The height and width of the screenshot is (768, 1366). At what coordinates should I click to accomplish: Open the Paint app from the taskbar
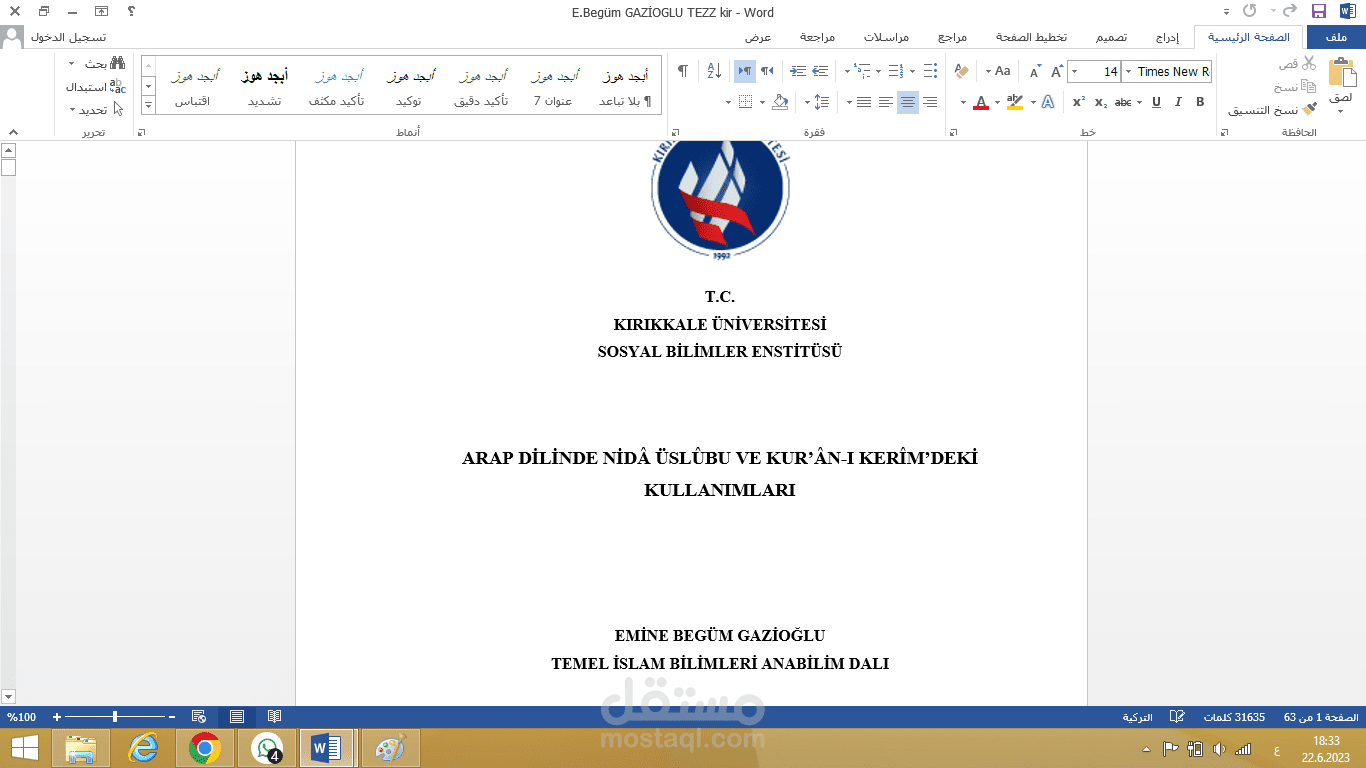click(x=390, y=748)
